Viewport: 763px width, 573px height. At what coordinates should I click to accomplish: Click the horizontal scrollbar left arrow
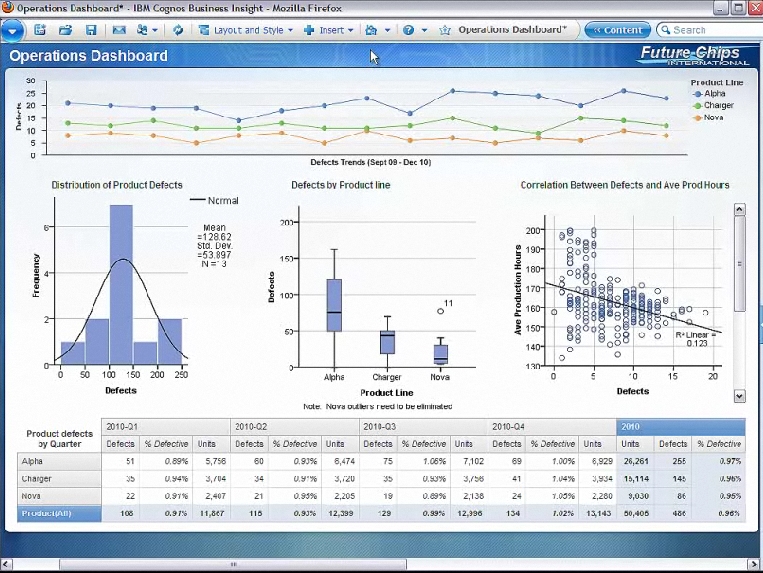6,564
